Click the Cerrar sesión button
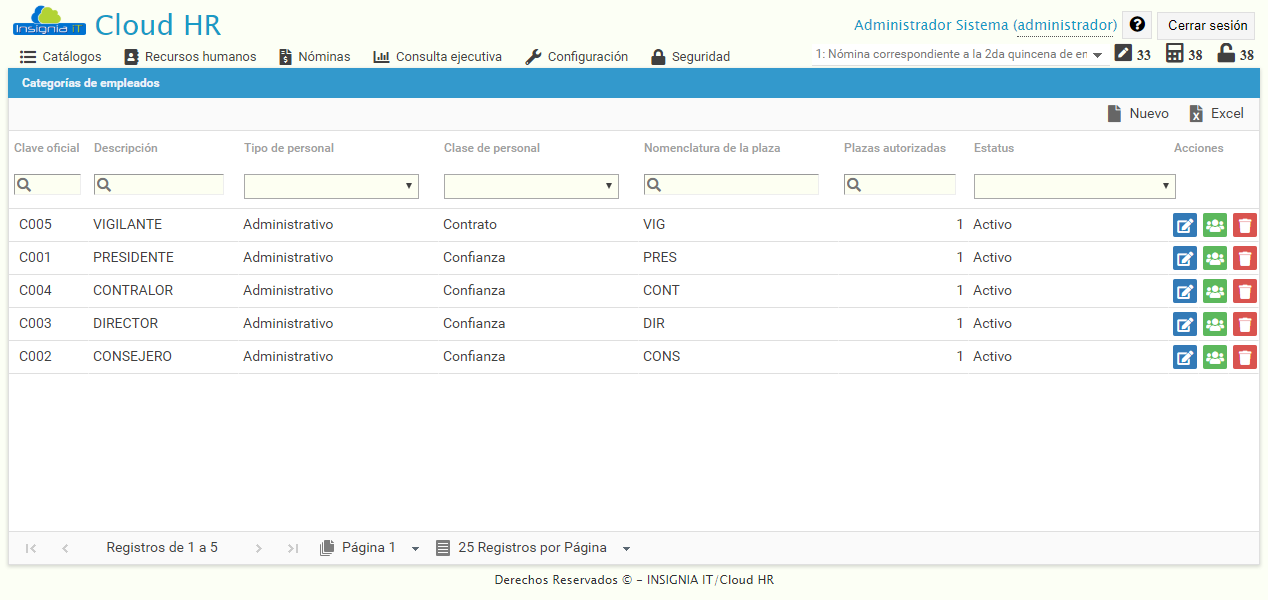 (1205, 25)
